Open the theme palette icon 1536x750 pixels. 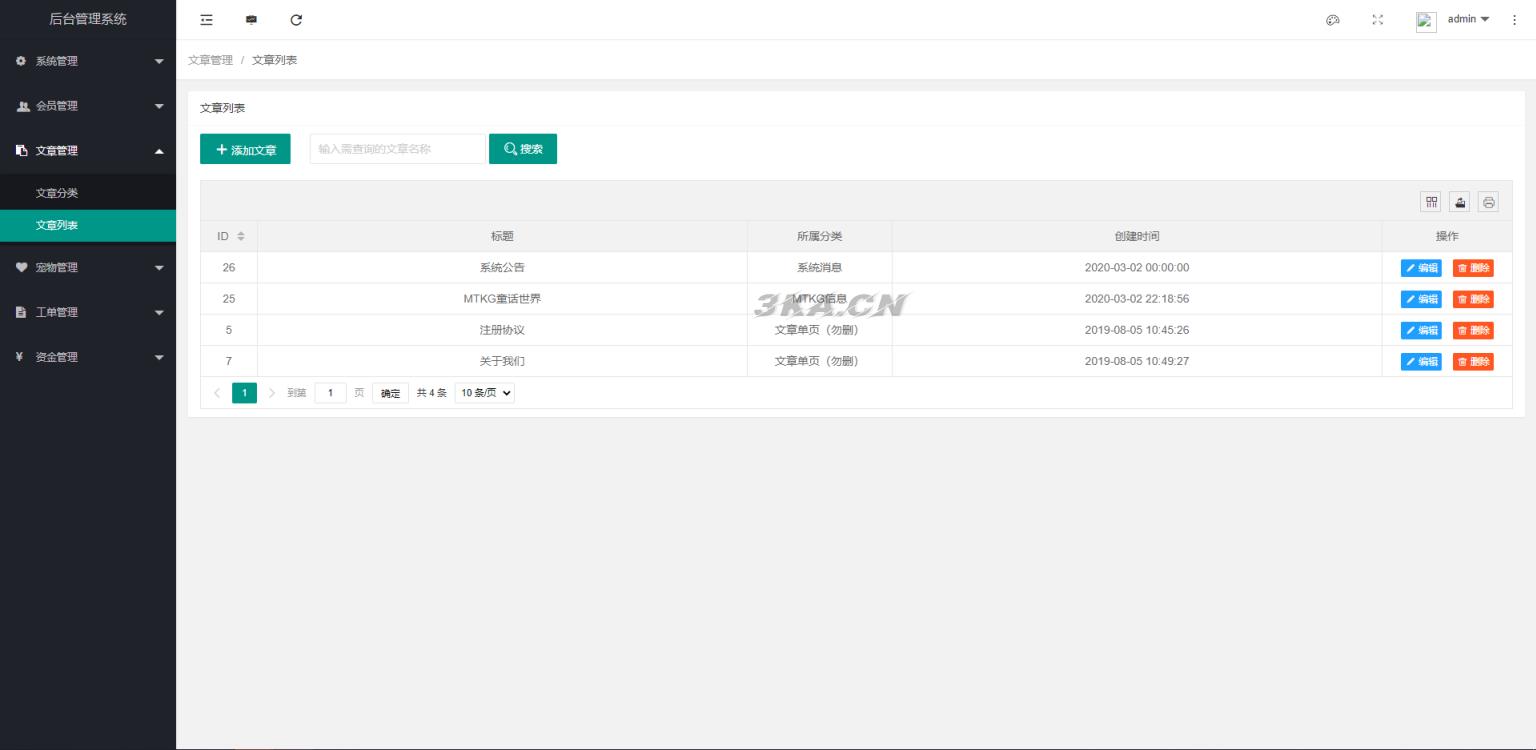[1332, 20]
